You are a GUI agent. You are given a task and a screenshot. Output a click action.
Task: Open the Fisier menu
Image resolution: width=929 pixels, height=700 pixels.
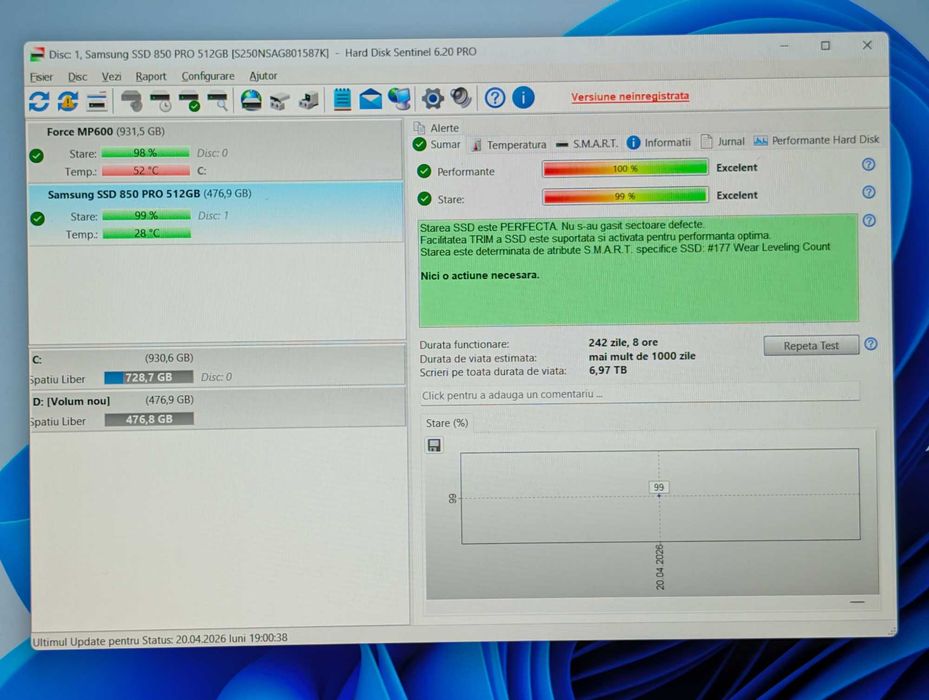41,77
